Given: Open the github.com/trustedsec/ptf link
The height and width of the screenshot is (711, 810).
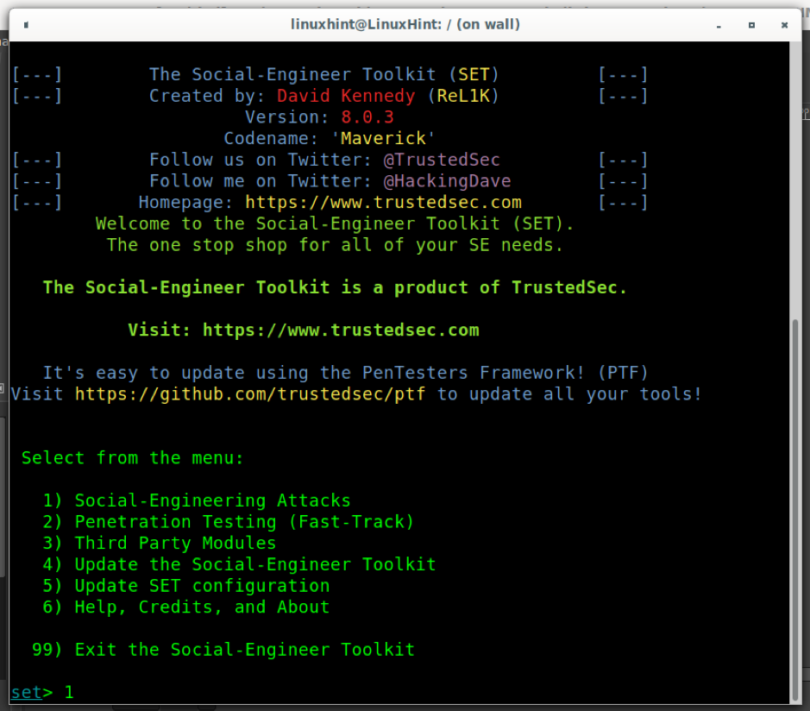Looking at the screenshot, I should click(250, 394).
